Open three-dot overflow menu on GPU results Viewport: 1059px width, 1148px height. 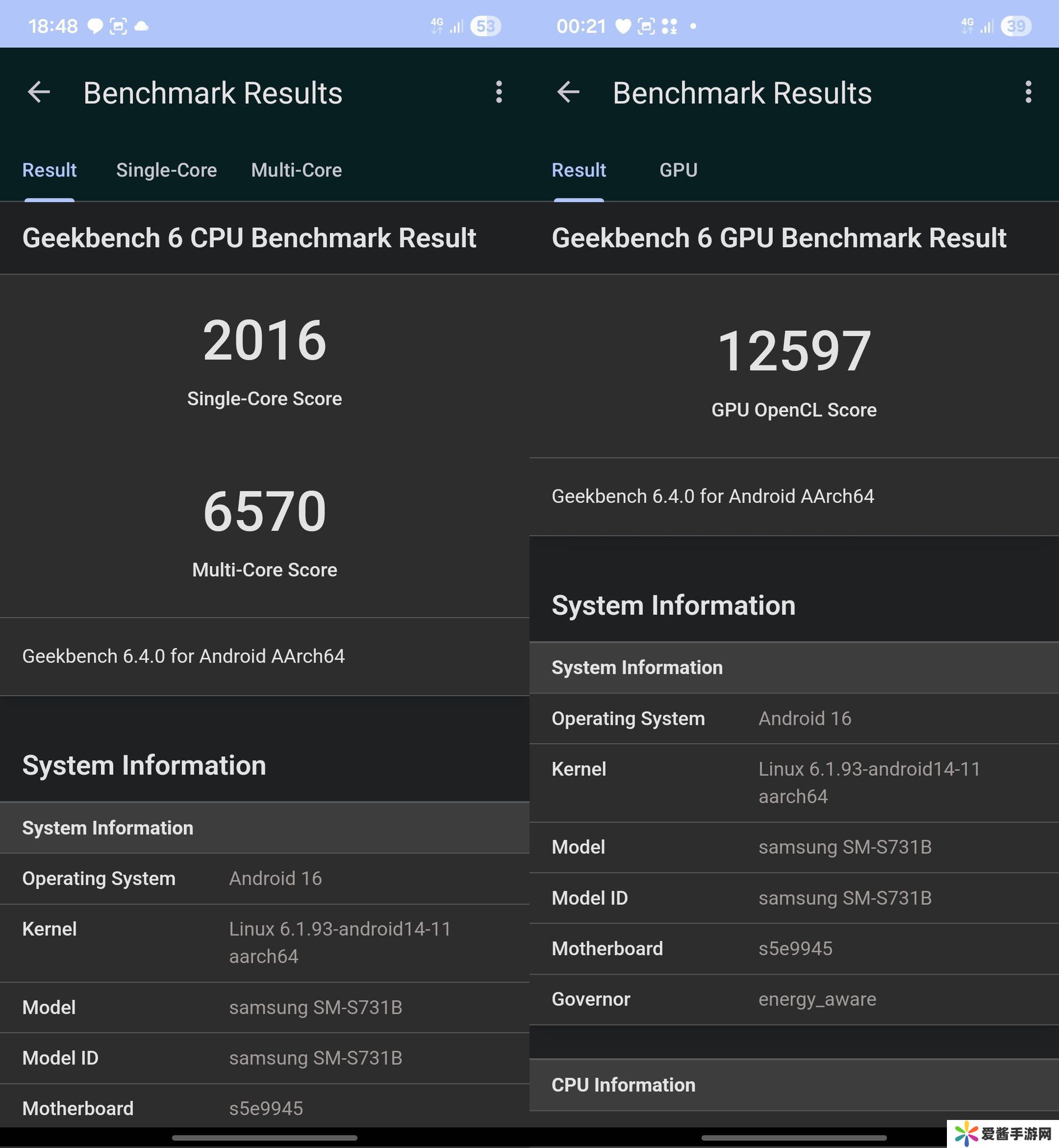click(x=1028, y=92)
